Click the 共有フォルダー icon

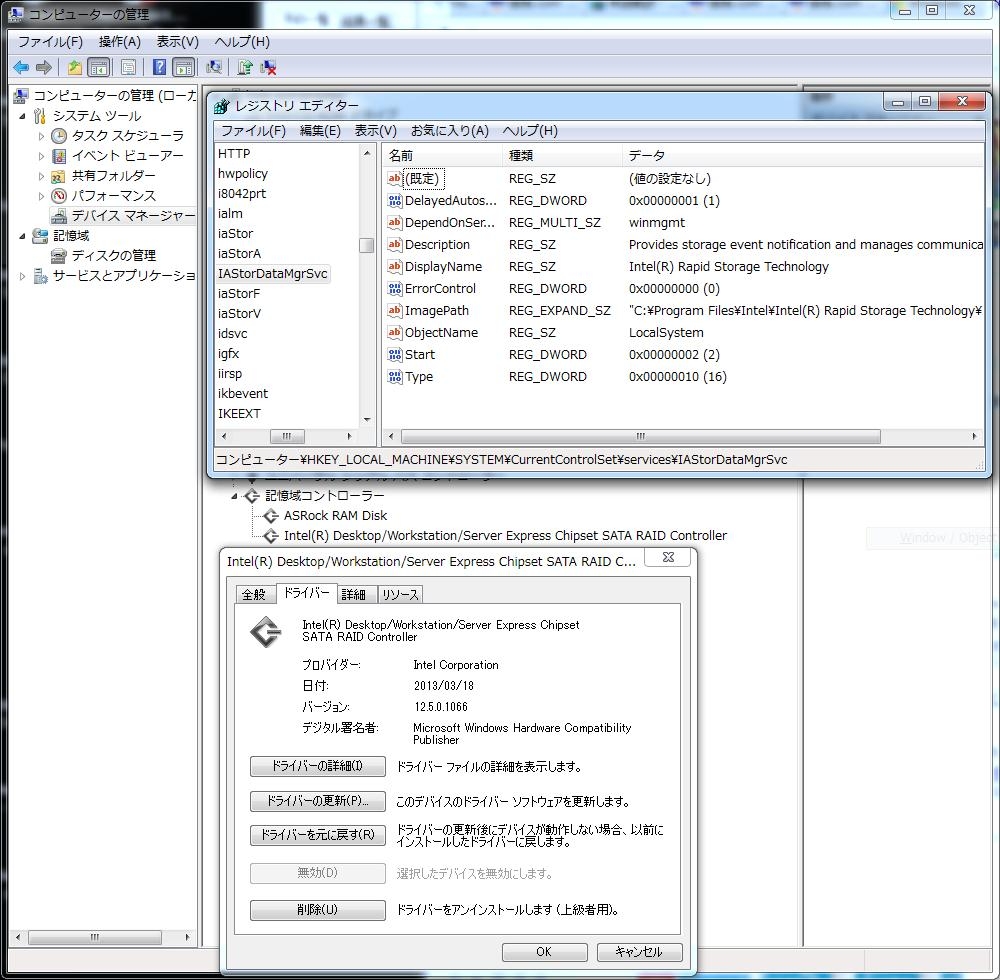[59, 176]
